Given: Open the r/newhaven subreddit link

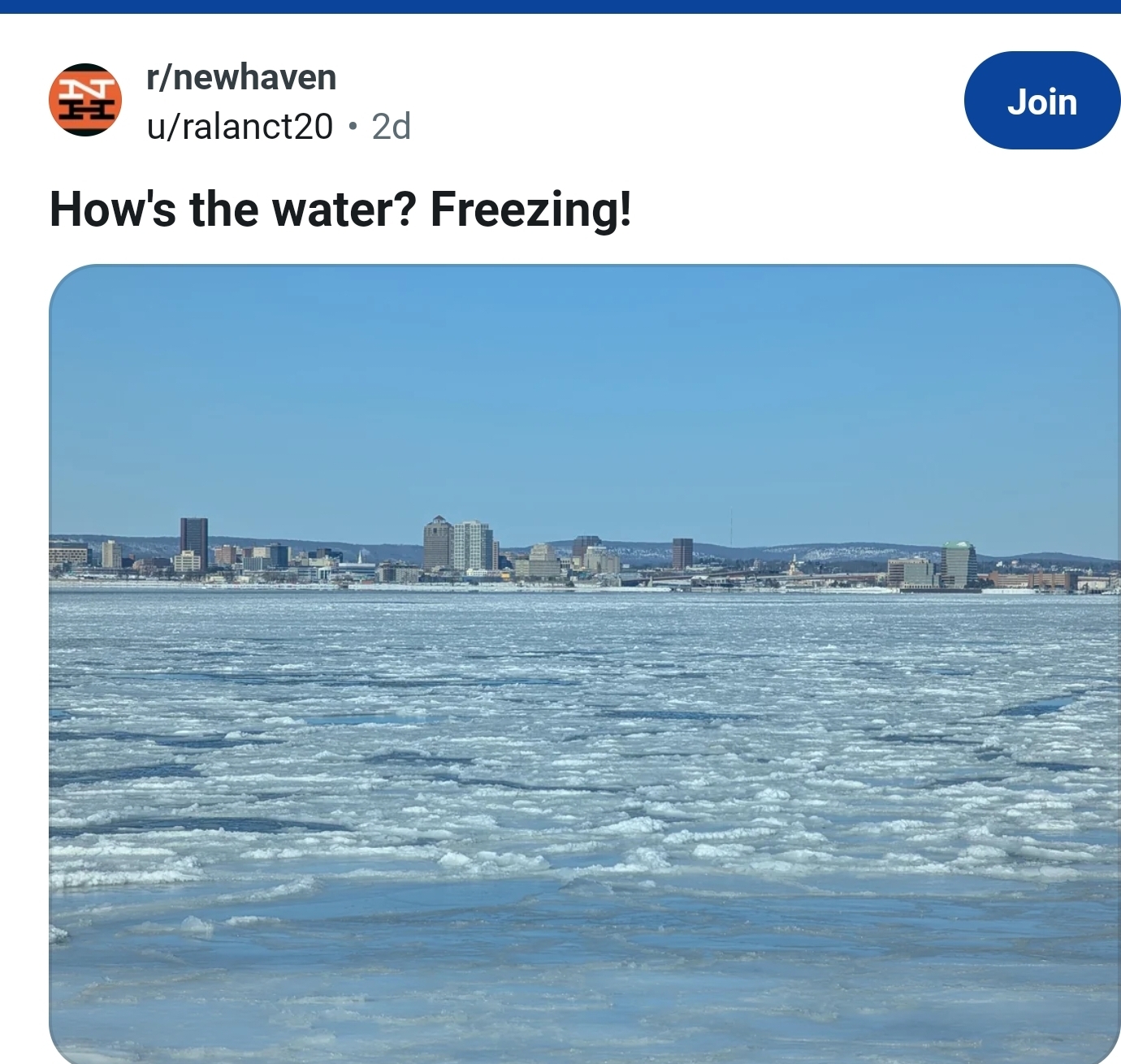Looking at the screenshot, I should [241, 78].
